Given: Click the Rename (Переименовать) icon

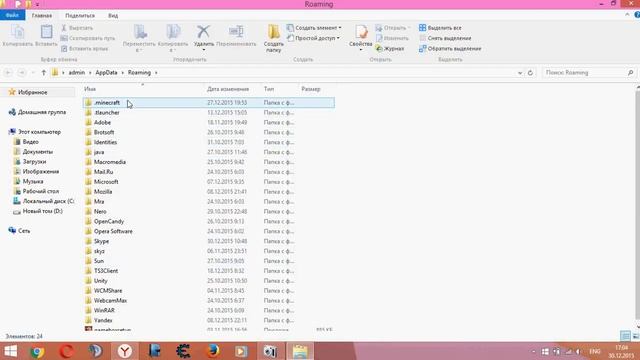Looking at the screenshot, I should pos(236,31).
